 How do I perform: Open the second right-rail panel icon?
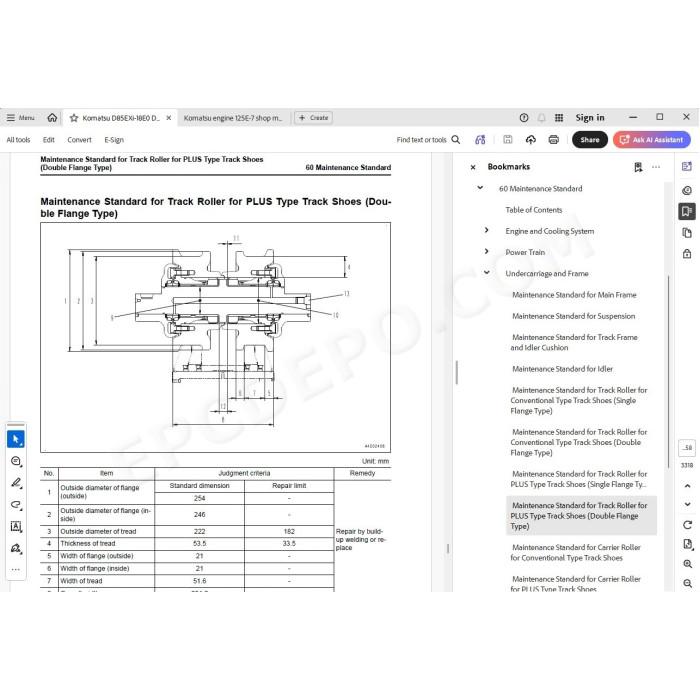click(x=687, y=191)
